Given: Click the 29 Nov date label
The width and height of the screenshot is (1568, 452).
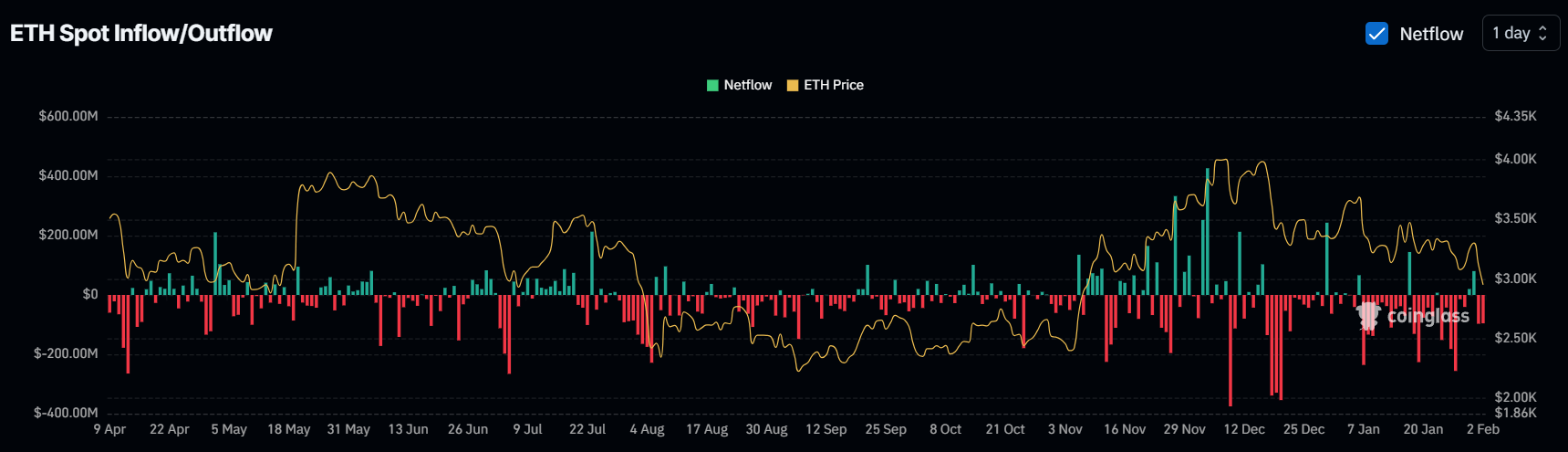Looking at the screenshot, I should [x=1185, y=429].
